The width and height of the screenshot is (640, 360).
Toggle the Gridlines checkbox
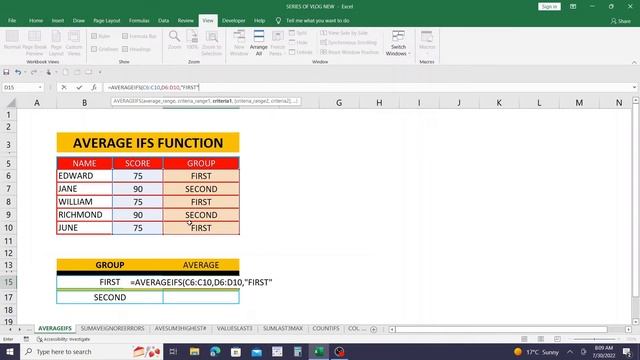click(94, 49)
